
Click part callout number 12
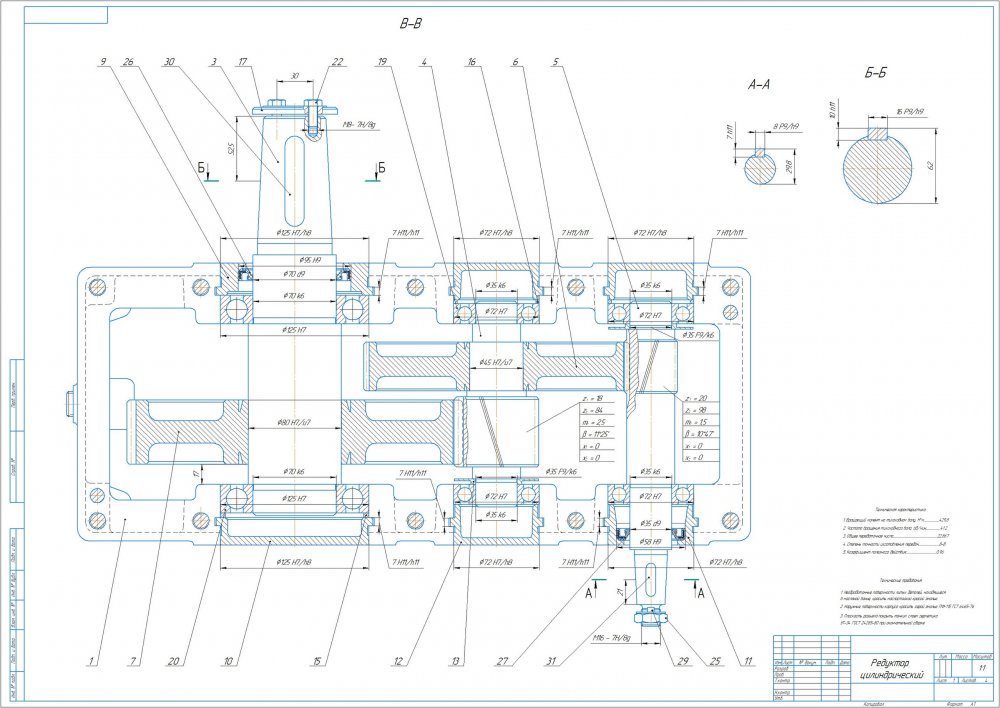398,661
